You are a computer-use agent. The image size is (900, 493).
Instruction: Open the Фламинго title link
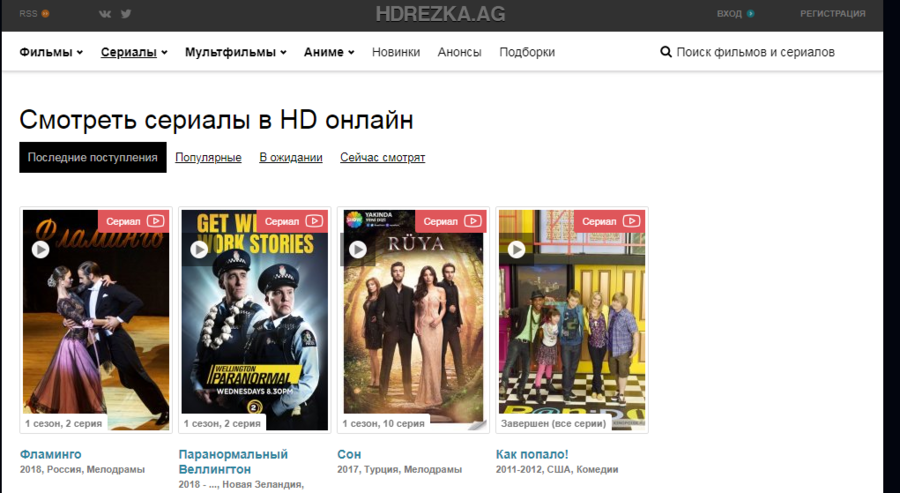tap(51, 454)
